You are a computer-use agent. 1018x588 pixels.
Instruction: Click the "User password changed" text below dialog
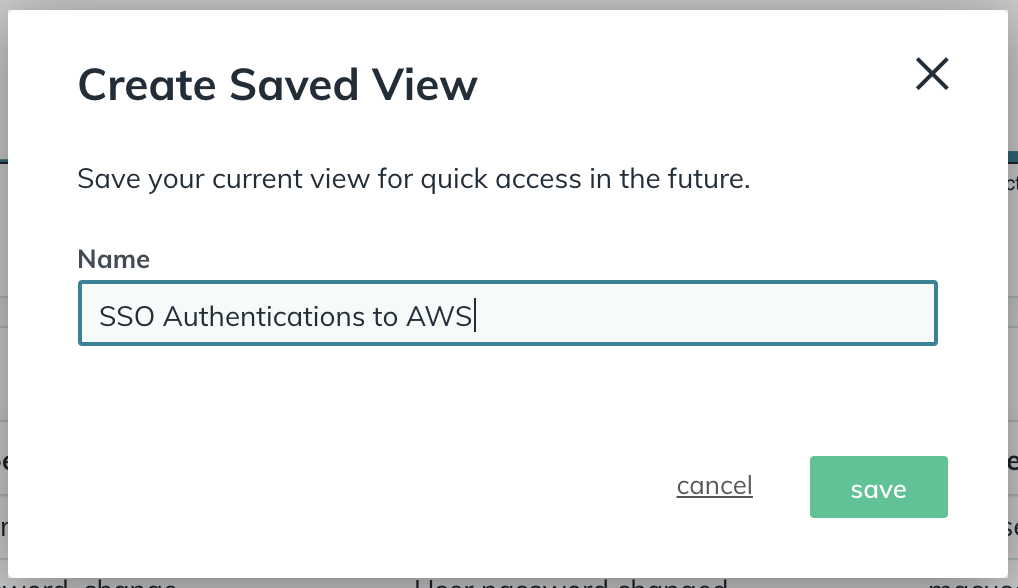pyautogui.click(x=570, y=583)
